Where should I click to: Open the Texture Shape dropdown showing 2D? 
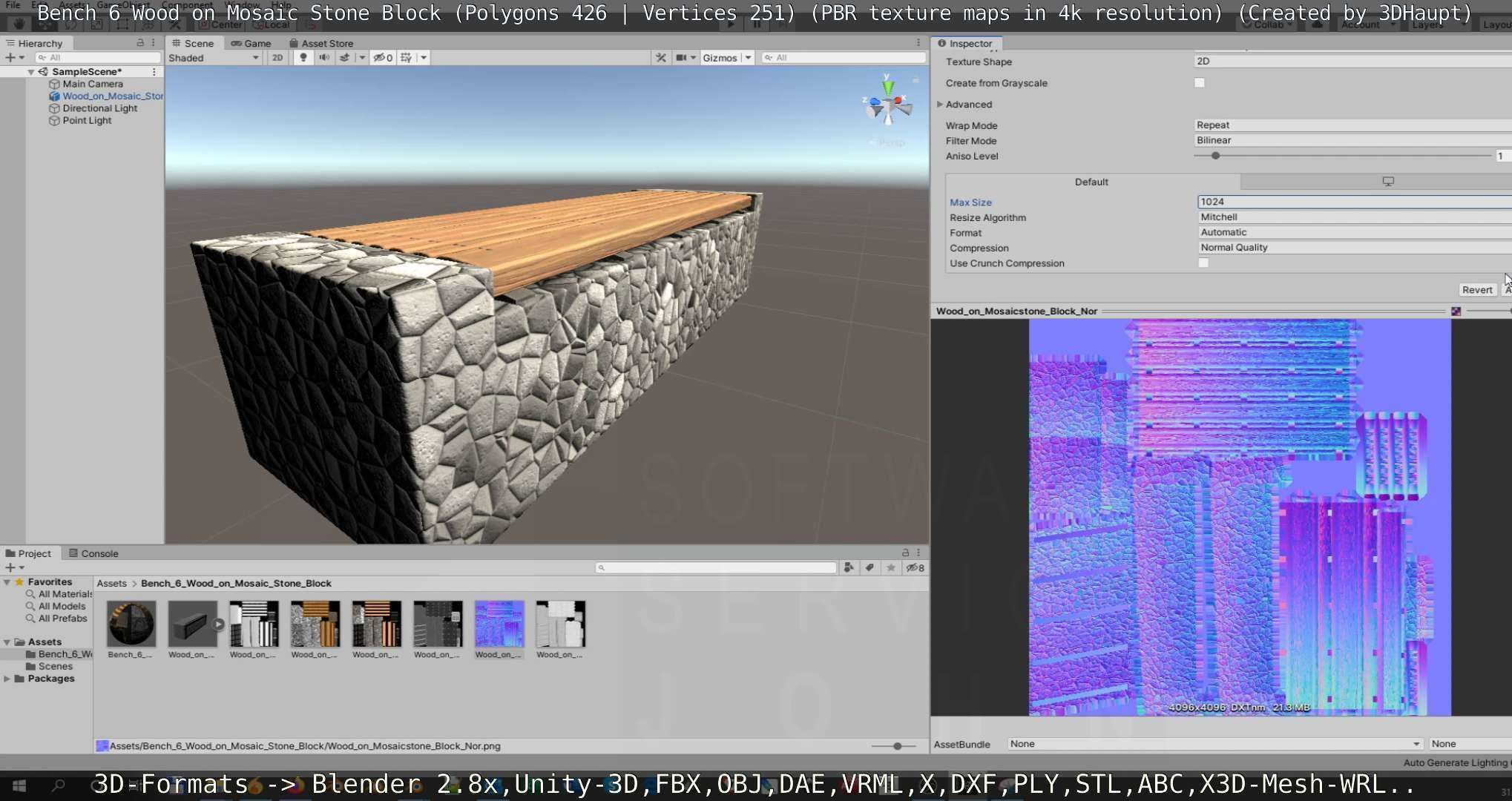[x=1352, y=62]
